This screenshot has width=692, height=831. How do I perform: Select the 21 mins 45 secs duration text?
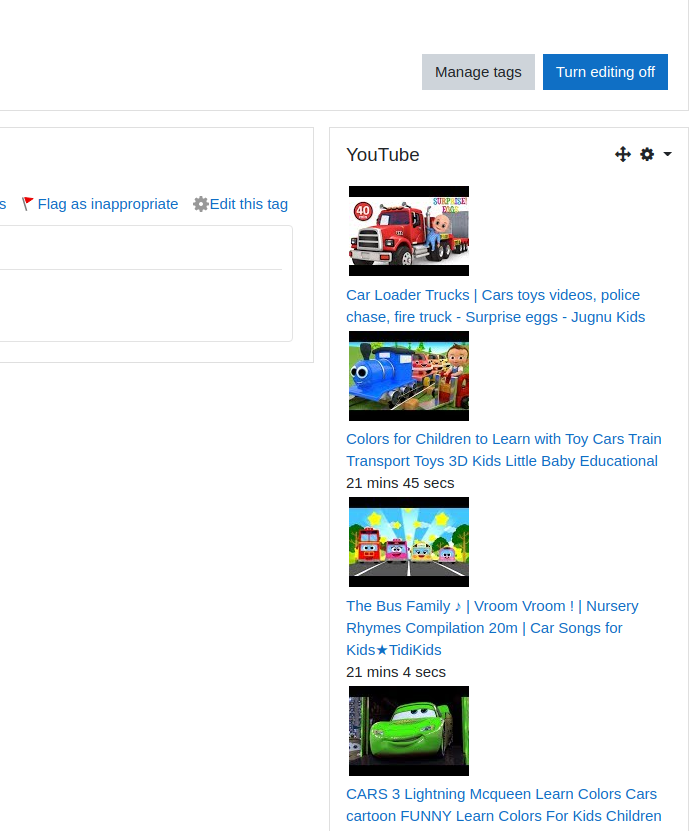click(x=400, y=483)
